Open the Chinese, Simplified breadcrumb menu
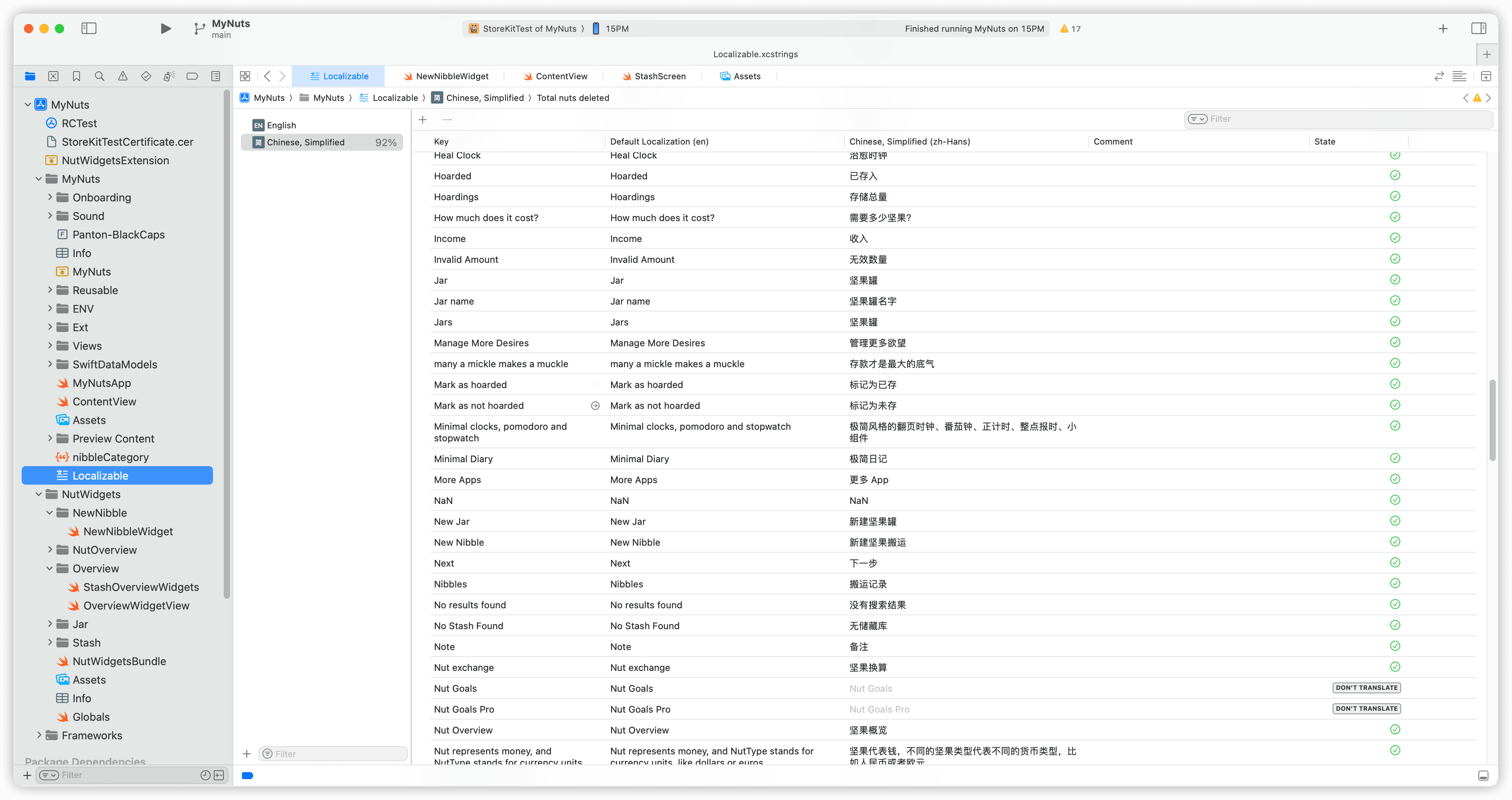Viewport: 1512px width, 800px height. 485,98
